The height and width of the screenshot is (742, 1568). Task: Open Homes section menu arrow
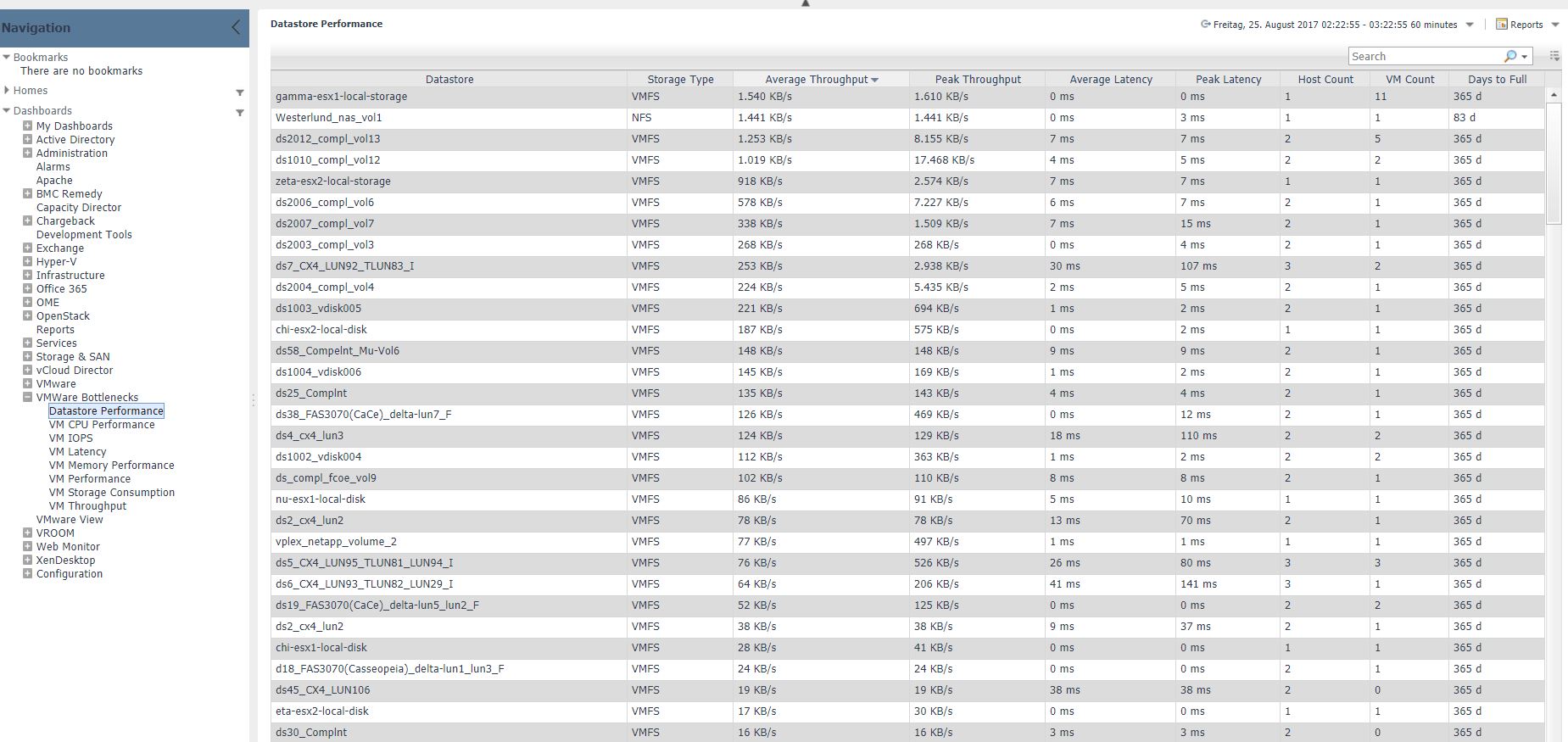239,92
